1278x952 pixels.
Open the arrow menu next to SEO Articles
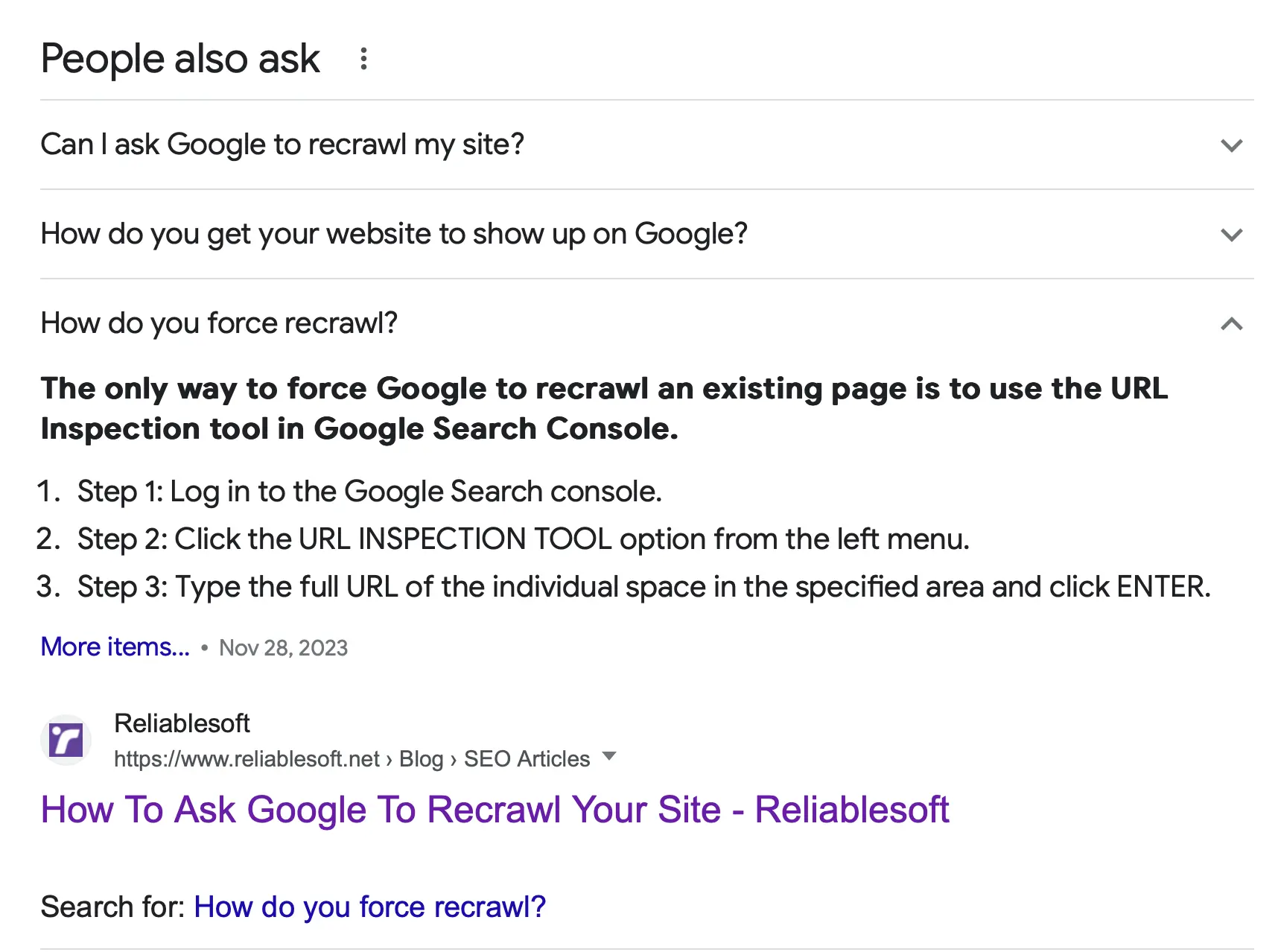tap(609, 757)
